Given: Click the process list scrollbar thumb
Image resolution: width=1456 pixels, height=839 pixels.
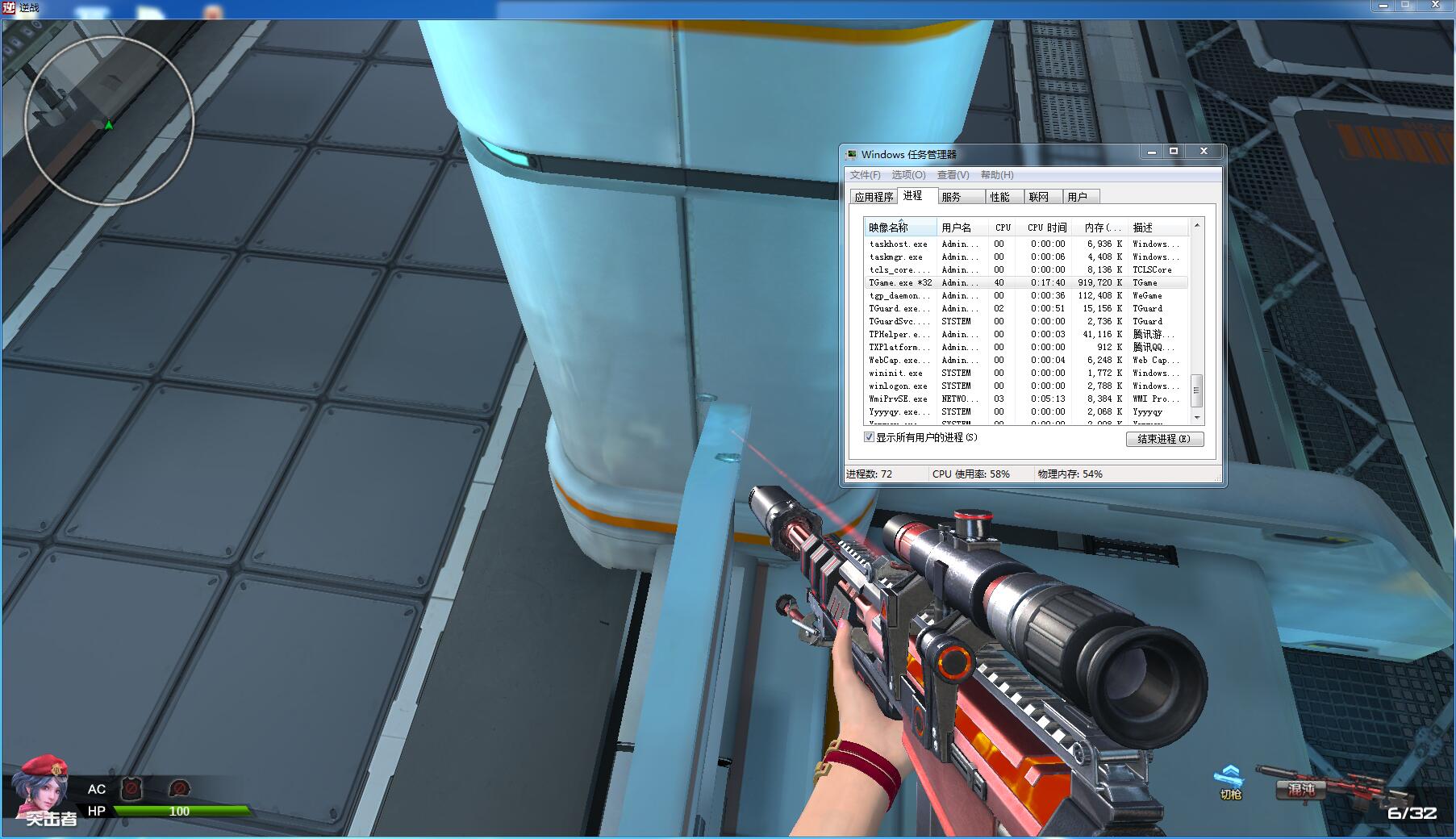Looking at the screenshot, I should tap(1197, 390).
